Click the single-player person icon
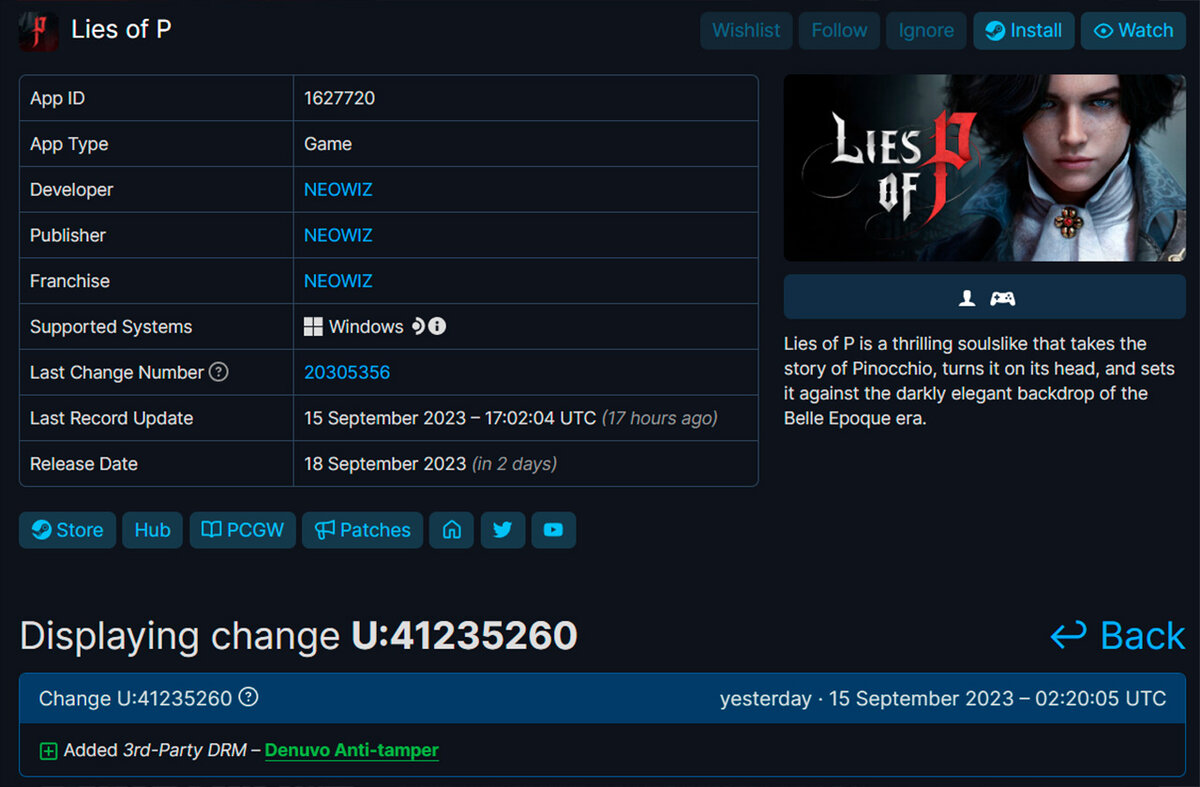Screen dimensions: 1200x787 click(967, 298)
